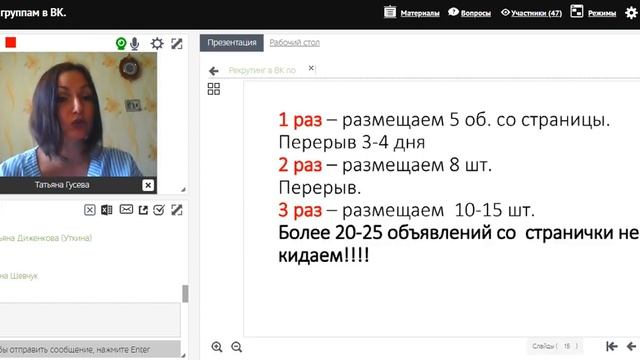Switch to the Рабочий стол tab
The image size is (640, 360).
[295, 42]
